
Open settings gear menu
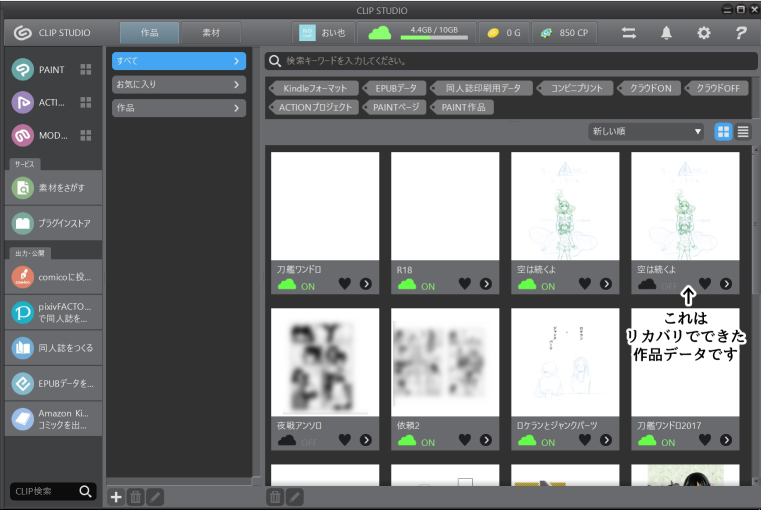(x=704, y=33)
